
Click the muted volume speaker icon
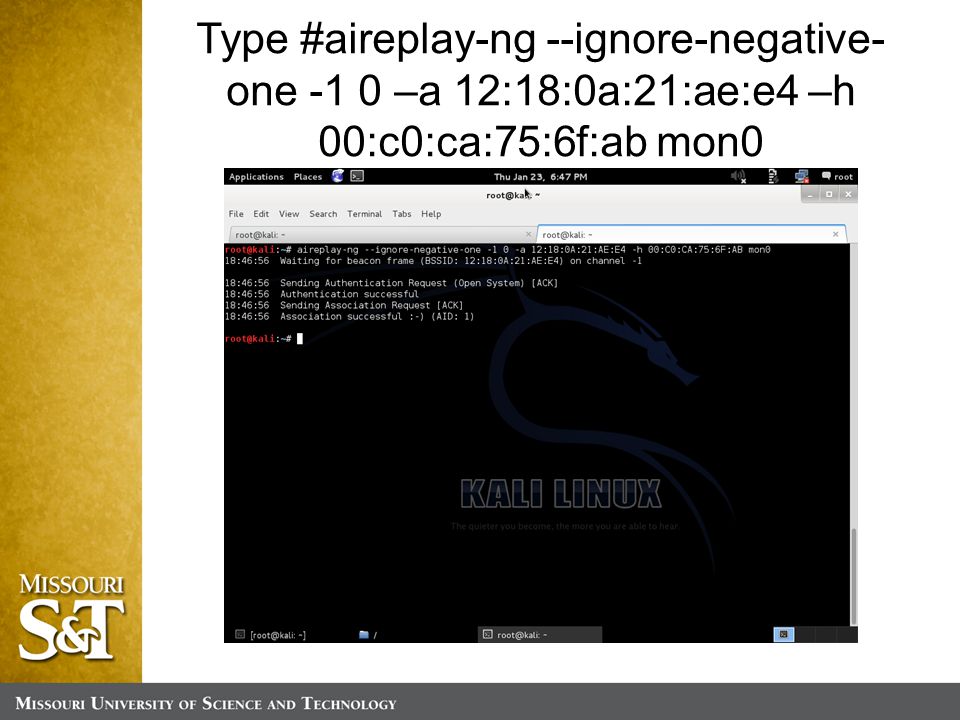[739, 177]
